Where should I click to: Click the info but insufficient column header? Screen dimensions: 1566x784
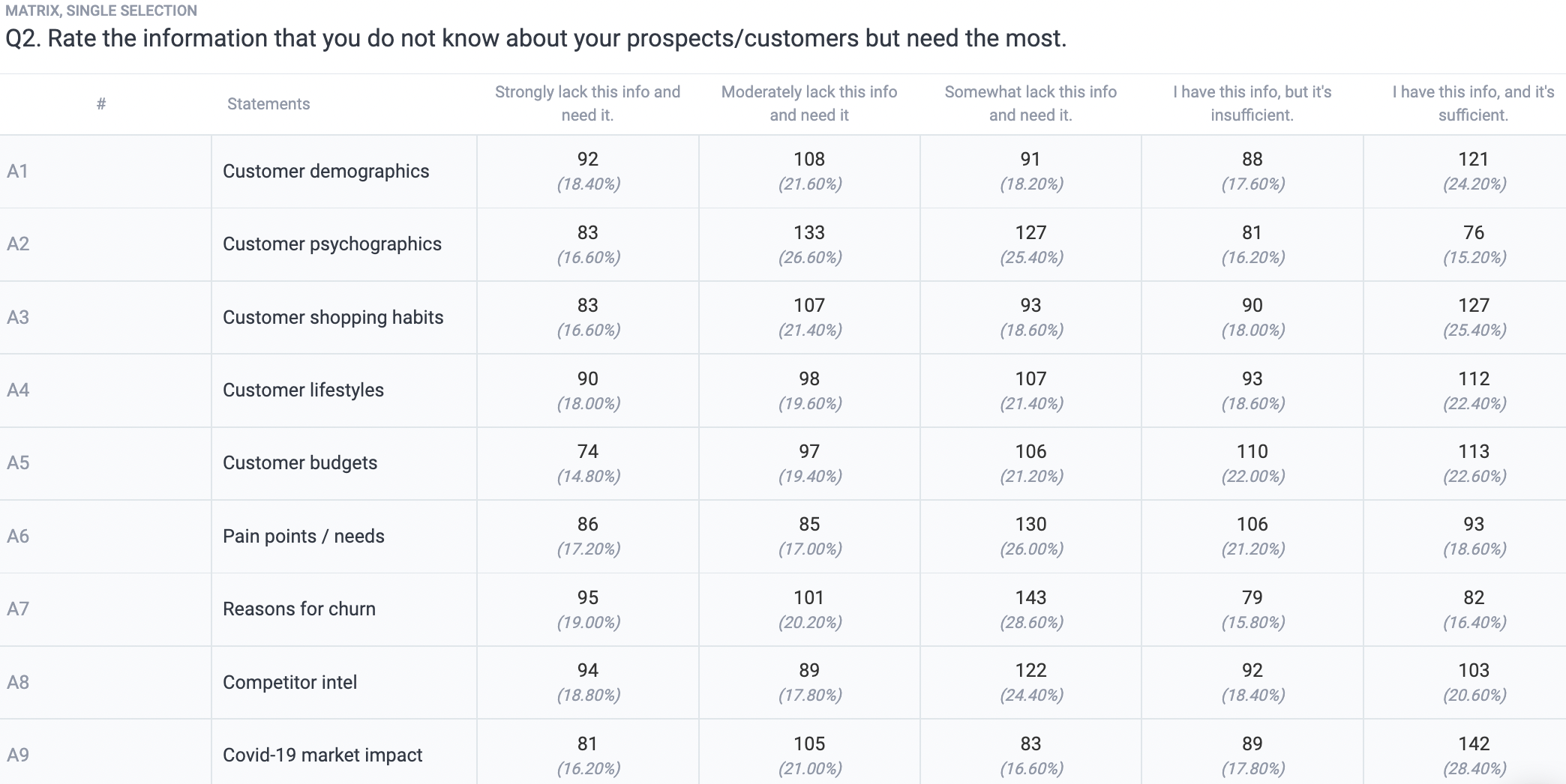1252,103
